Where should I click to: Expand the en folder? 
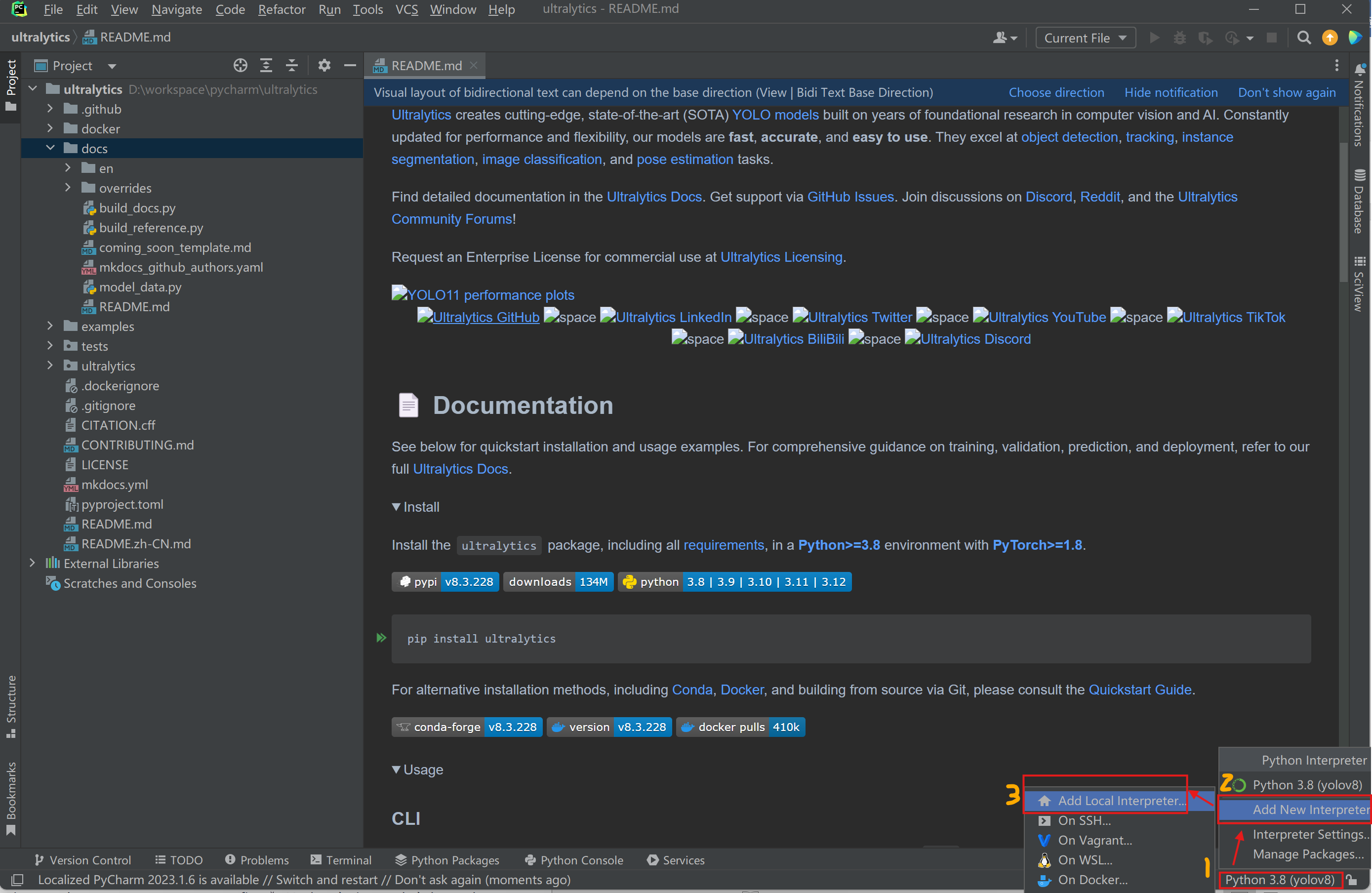68,168
